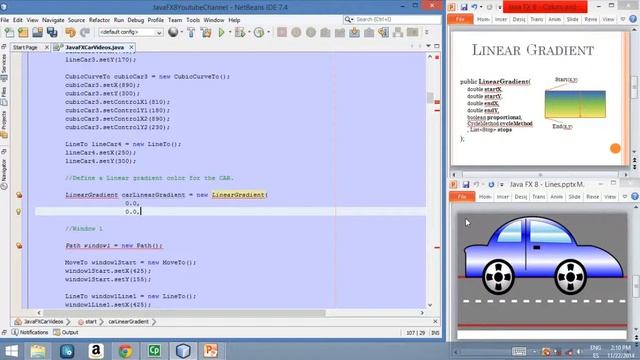
Task: Open the File menu in NetBeans
Action: pos(4,20)
